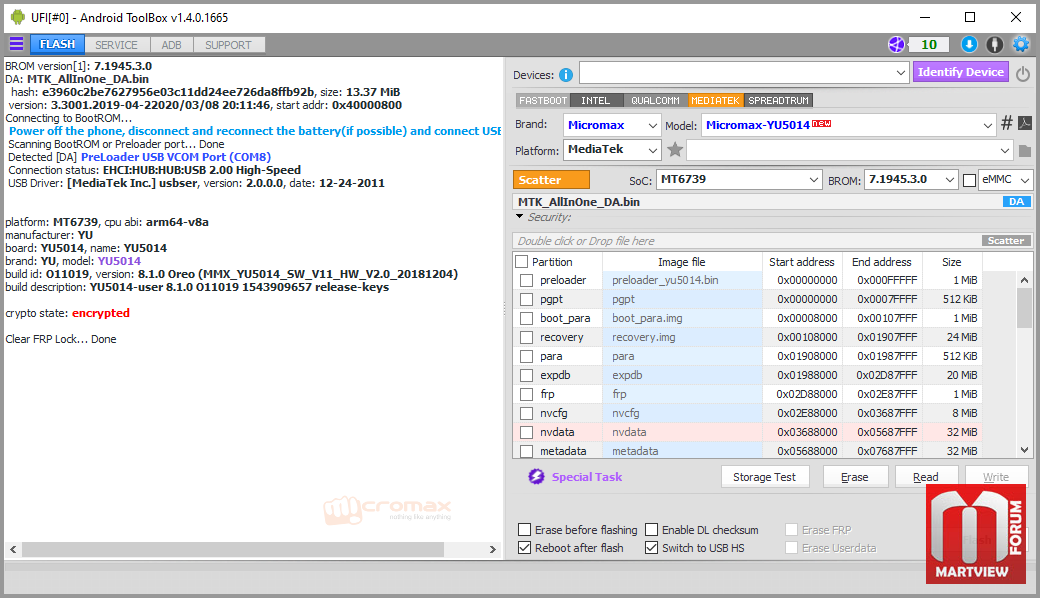
Task: Click the Special Task link
Action: tap(587, 477)
